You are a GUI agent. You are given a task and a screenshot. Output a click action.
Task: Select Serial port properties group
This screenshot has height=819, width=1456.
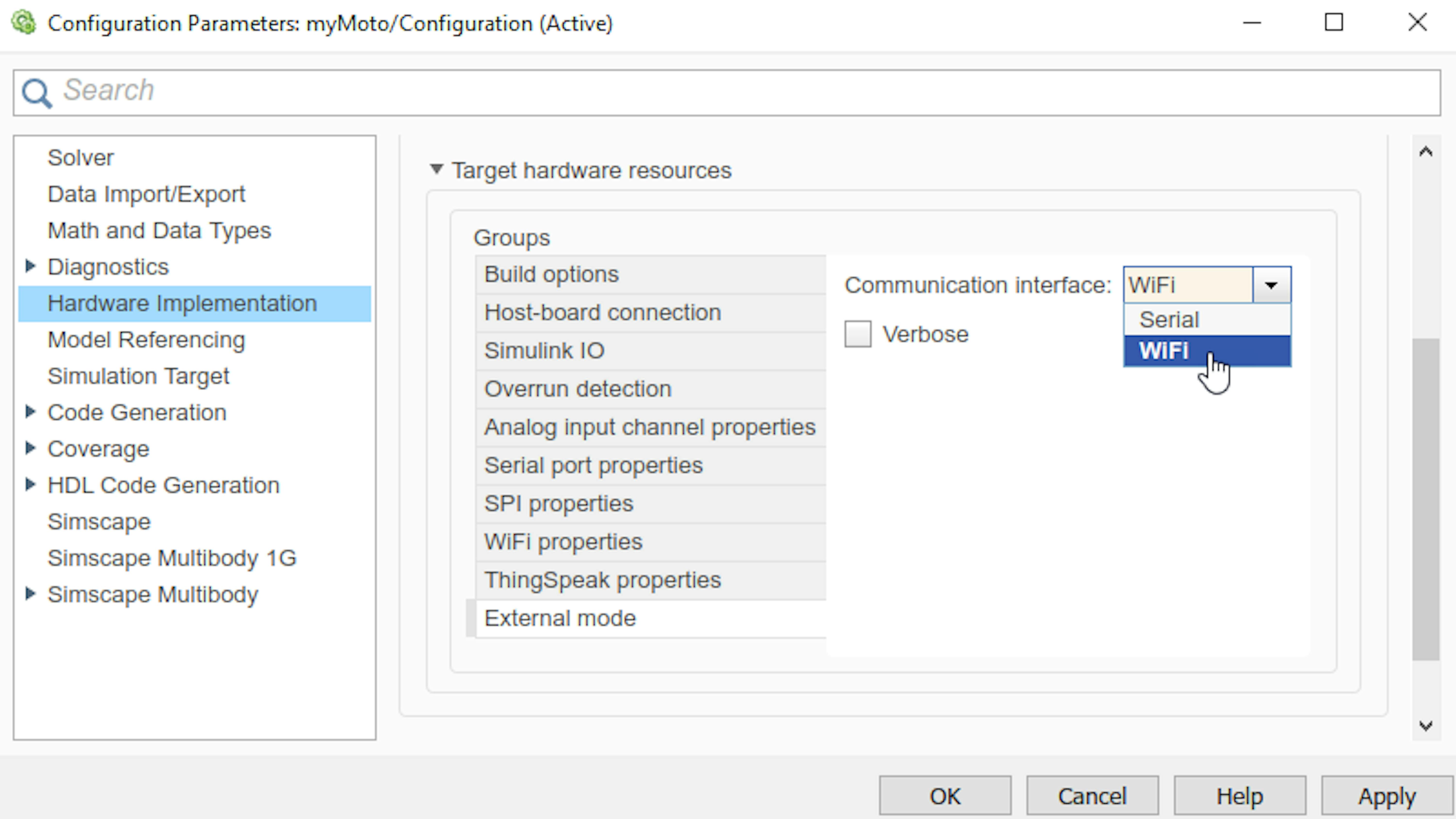pyautogui.click(x=651, y=466)
